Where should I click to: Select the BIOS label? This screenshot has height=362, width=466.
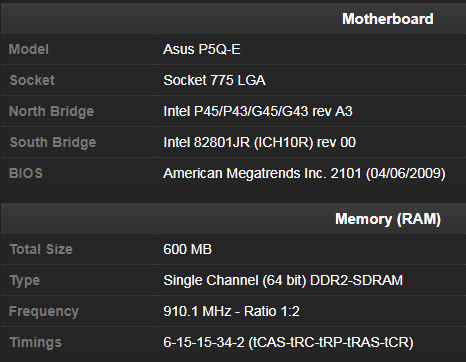[x=26, y=173]
